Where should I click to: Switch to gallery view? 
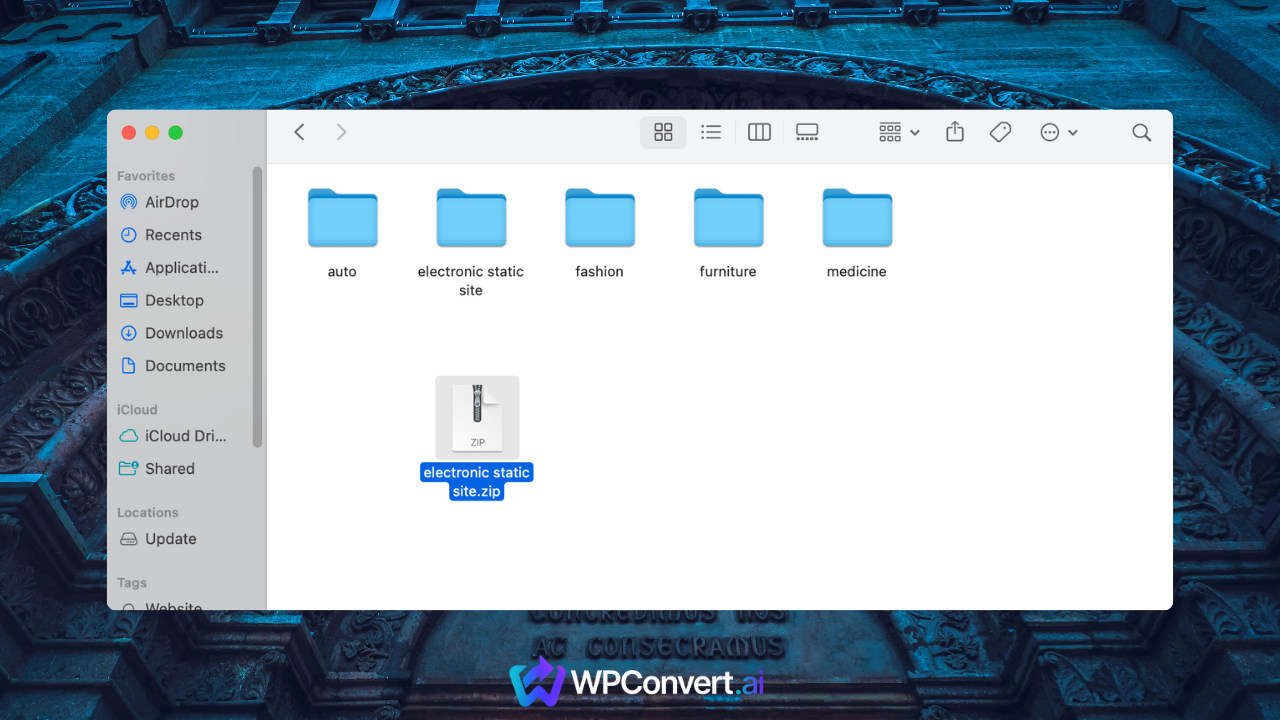tap(807, 132)
